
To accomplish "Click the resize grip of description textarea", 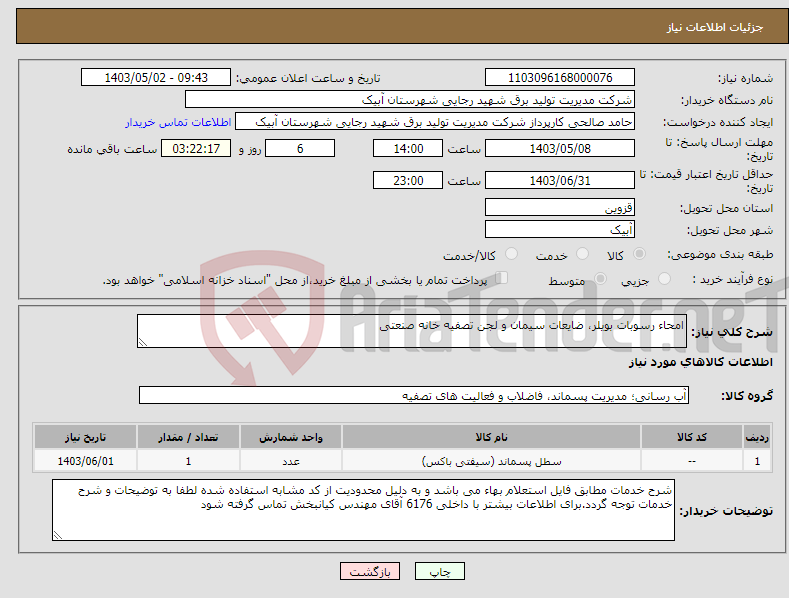I will click(143, 342).
